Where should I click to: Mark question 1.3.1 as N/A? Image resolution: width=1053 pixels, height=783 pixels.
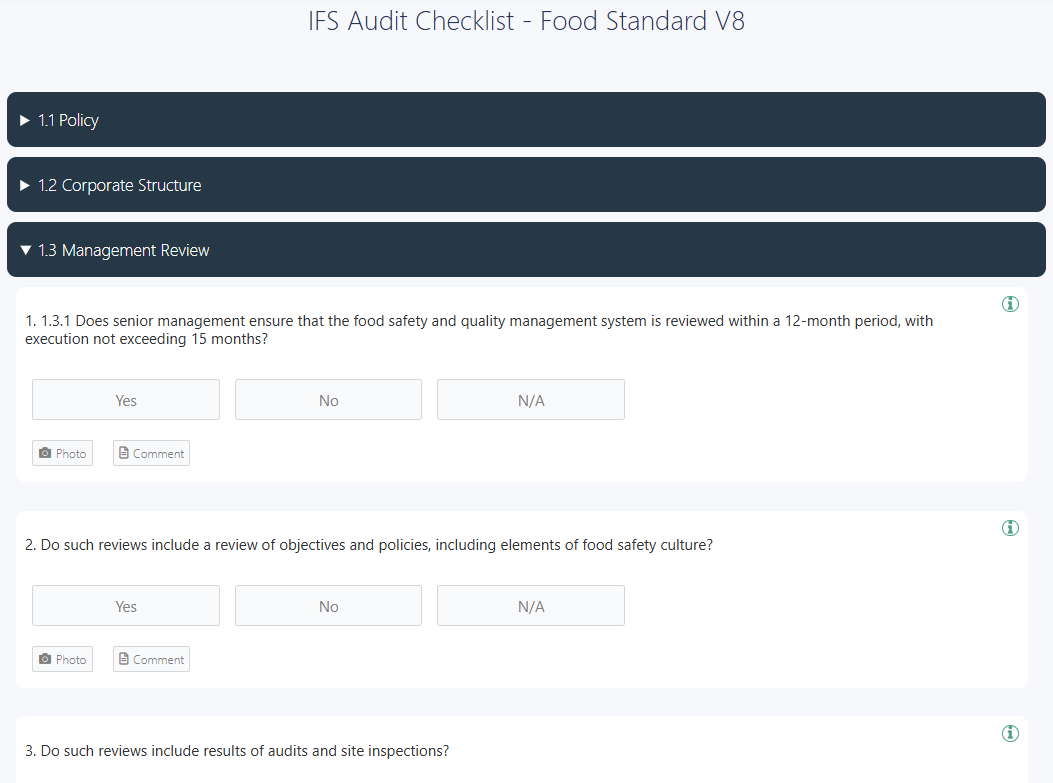click(x=530, y=399)
